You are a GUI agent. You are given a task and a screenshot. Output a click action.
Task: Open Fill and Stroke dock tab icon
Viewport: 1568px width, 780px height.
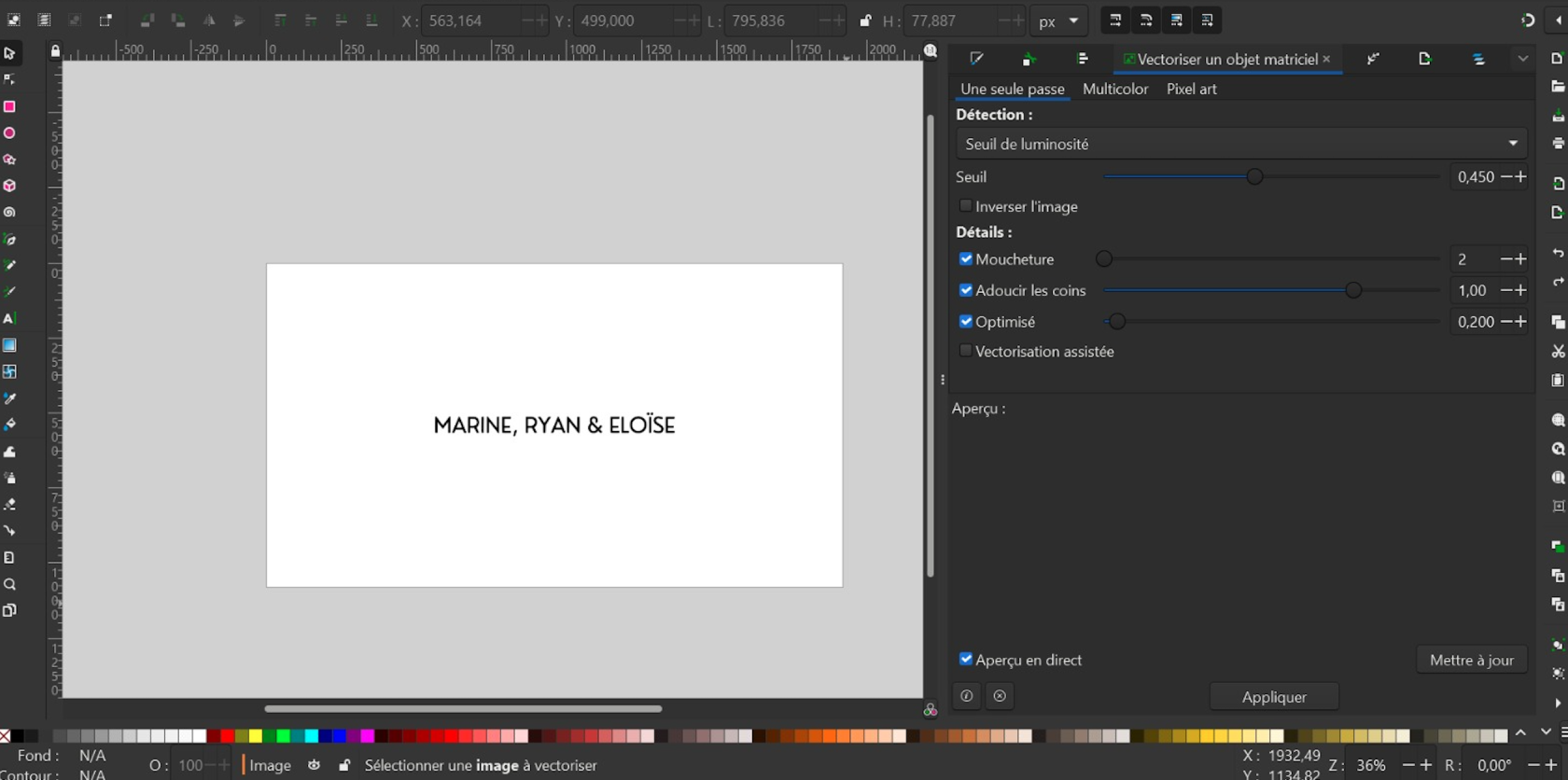coord(976,59)
